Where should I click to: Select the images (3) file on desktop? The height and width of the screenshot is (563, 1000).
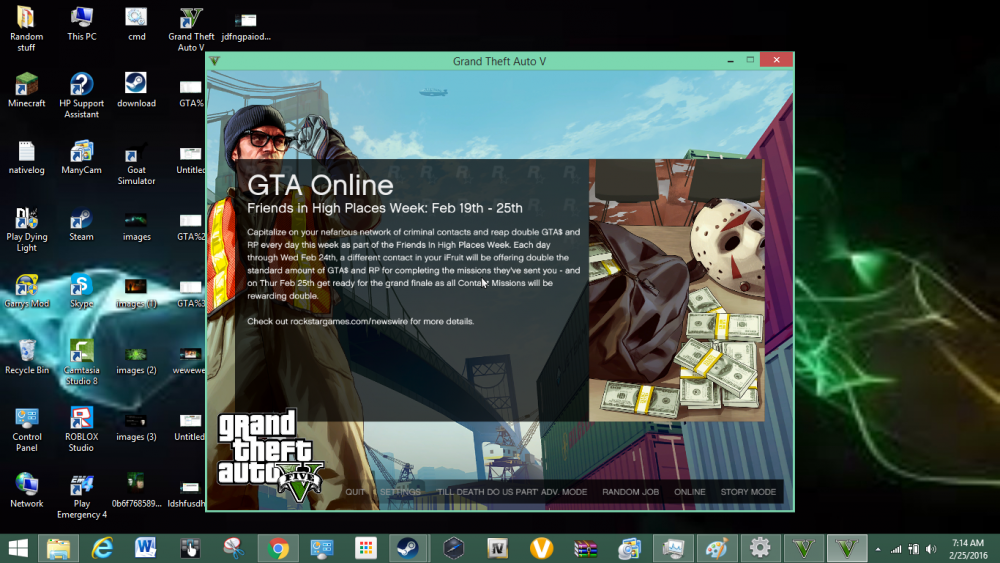[x=136, y=427]
